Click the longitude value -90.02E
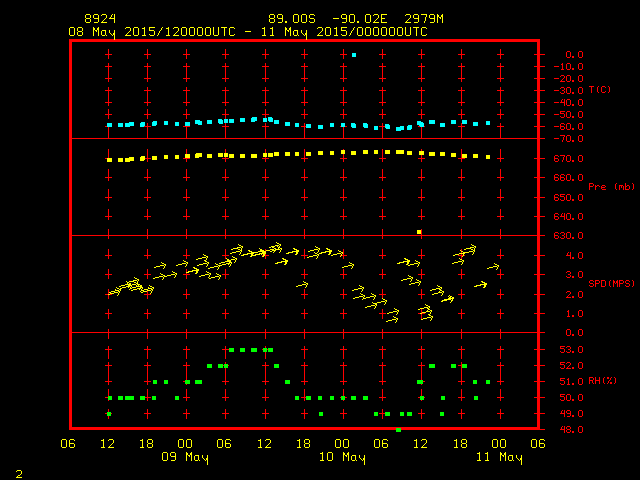 click(x=369, y=19)
